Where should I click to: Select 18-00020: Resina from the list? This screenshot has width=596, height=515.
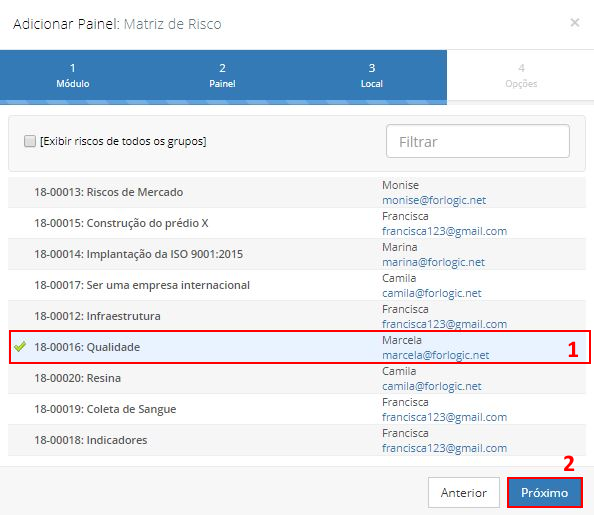click(297, 378)
